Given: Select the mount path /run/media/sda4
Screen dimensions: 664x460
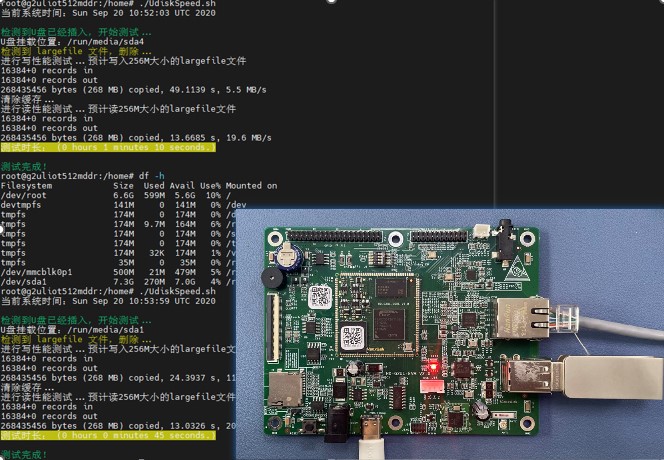Looking at the screenshot, I should pos(105,42).
